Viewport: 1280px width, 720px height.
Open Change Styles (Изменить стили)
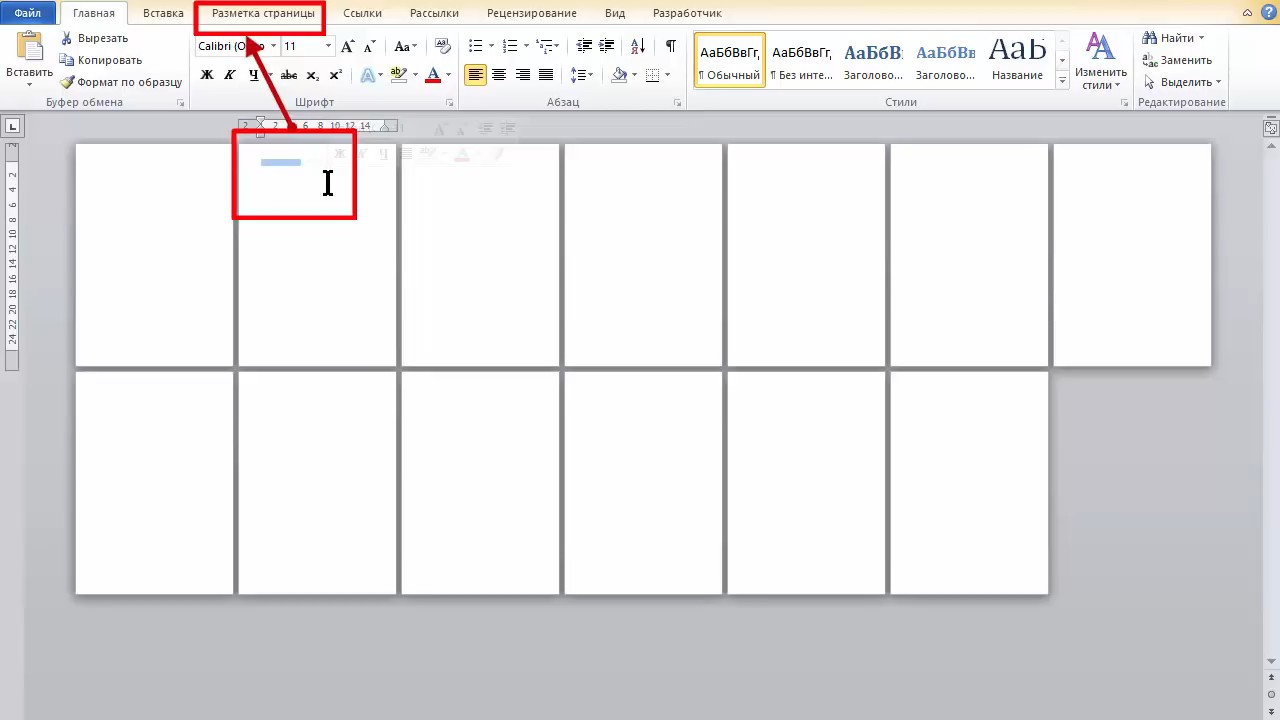click(1101, 60)
